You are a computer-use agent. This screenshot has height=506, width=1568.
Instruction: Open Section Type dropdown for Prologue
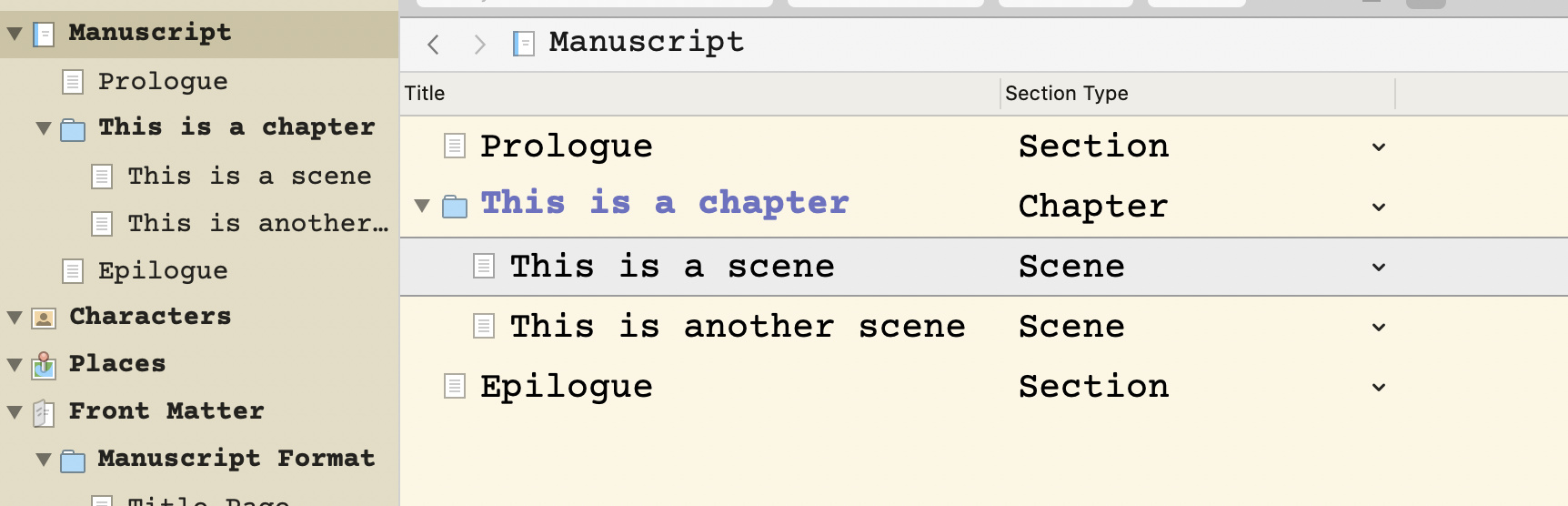(1379, 147)
